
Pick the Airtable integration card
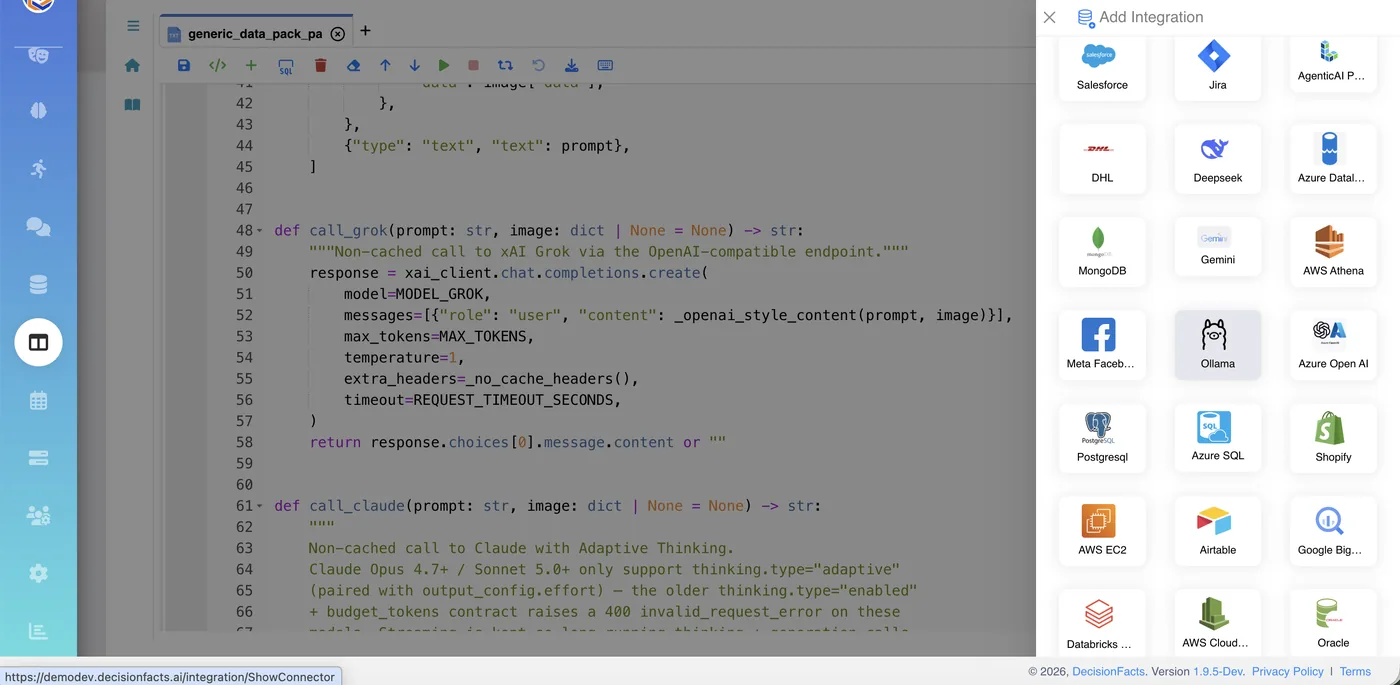click(x=1218, y=531)
